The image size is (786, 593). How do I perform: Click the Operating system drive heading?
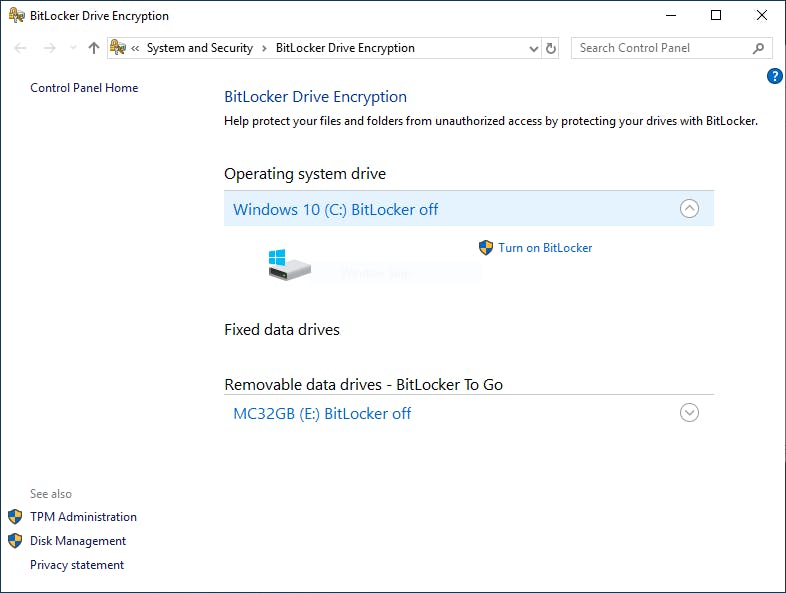pos(305,174)
